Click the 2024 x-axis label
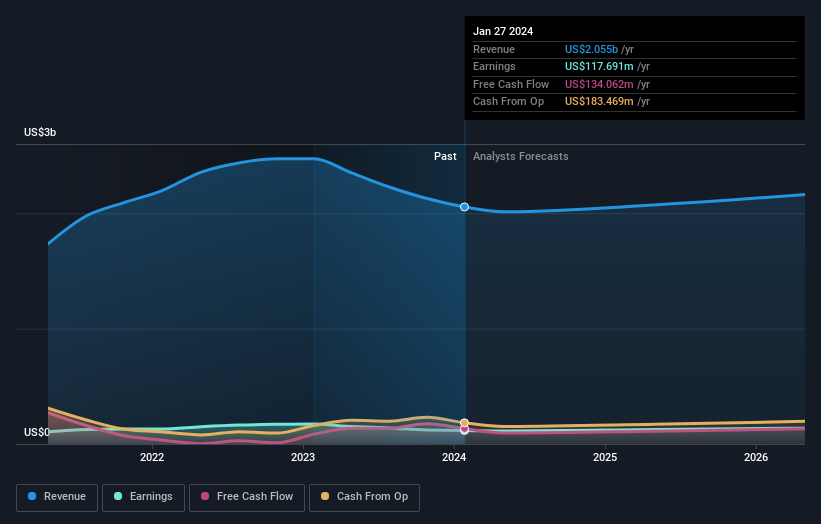The height and width of the screenshot is (524, 821). click(454, 457)
